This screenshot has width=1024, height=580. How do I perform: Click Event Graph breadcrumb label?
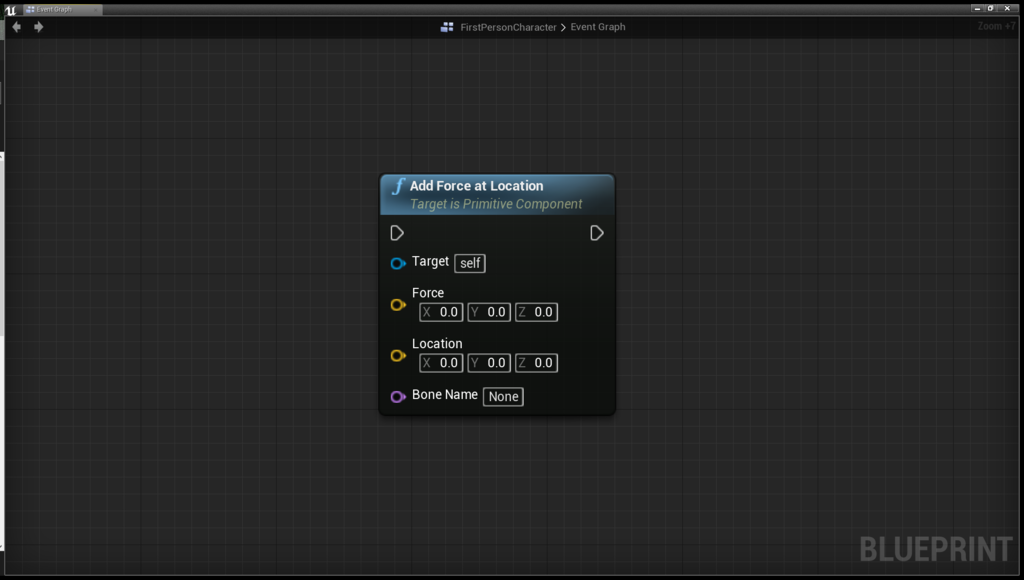pos(598,27)
